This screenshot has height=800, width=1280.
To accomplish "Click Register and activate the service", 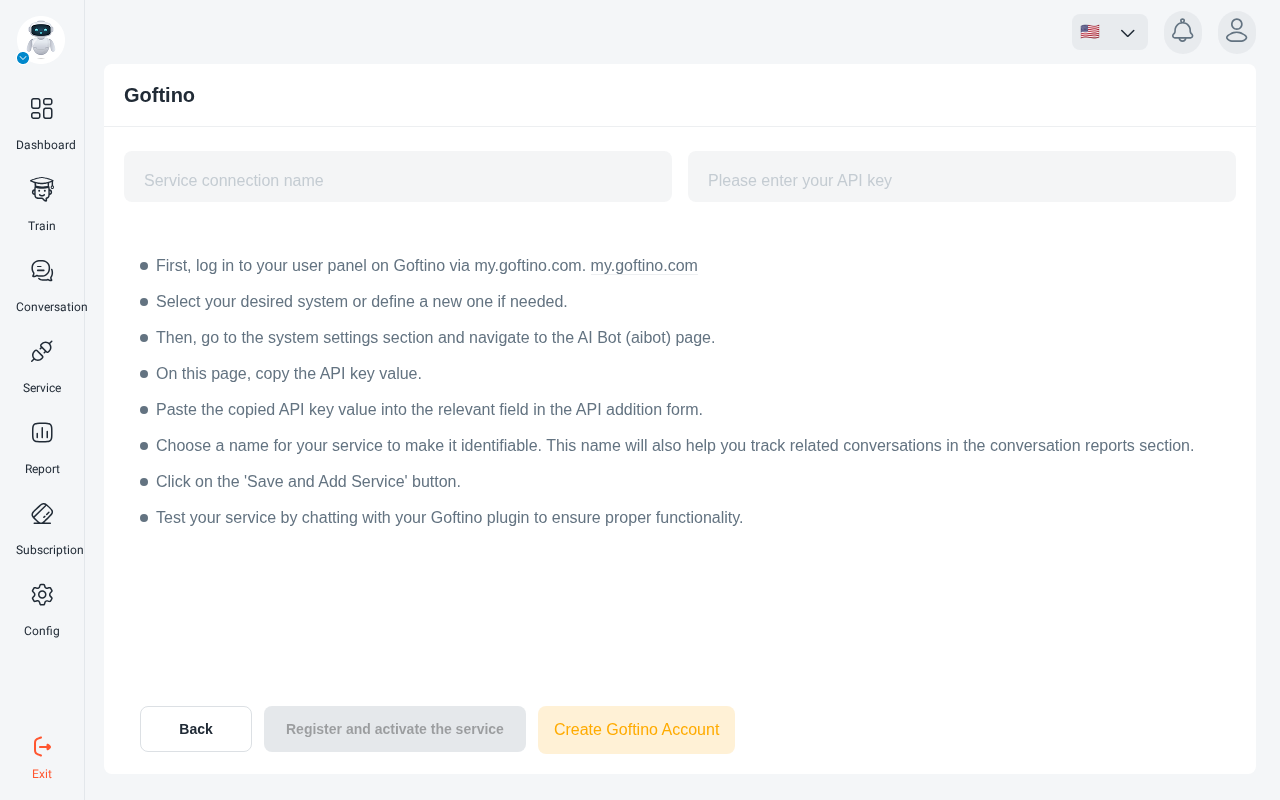I will coord(395,729).
